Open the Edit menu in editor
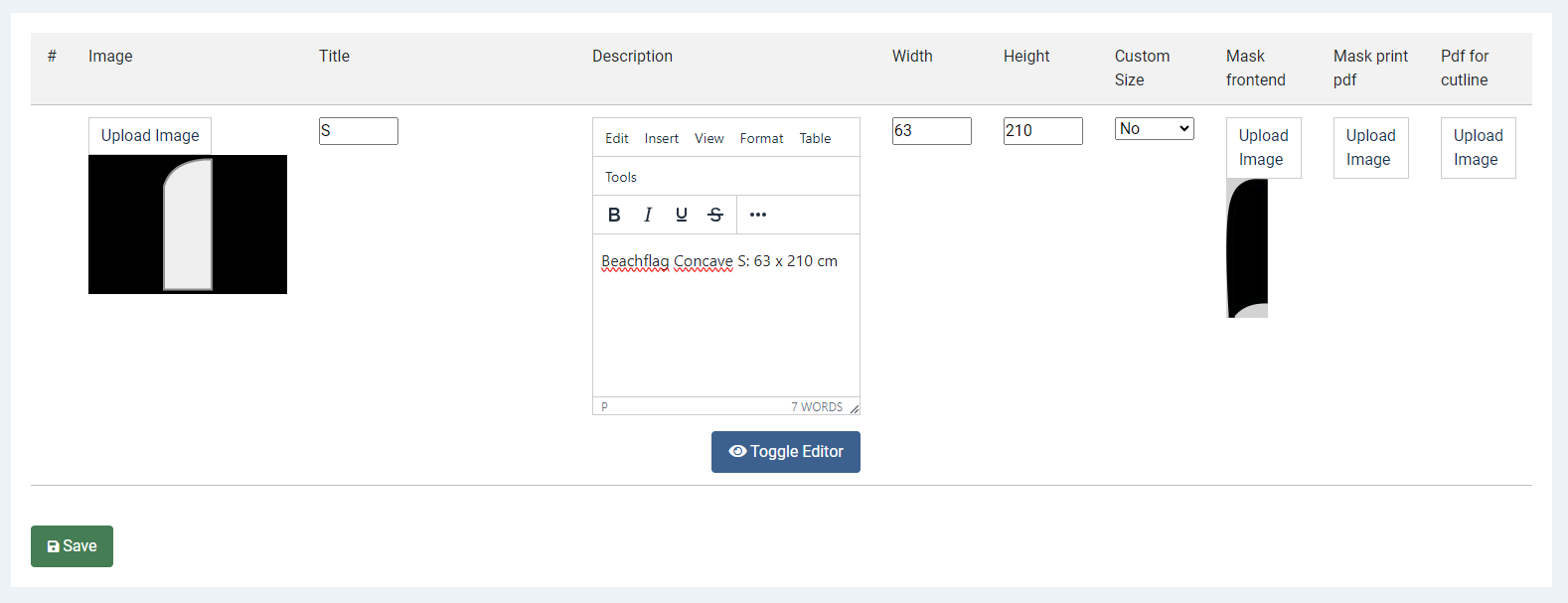This screenshot has height=603, width=1568. click(617, 138)
